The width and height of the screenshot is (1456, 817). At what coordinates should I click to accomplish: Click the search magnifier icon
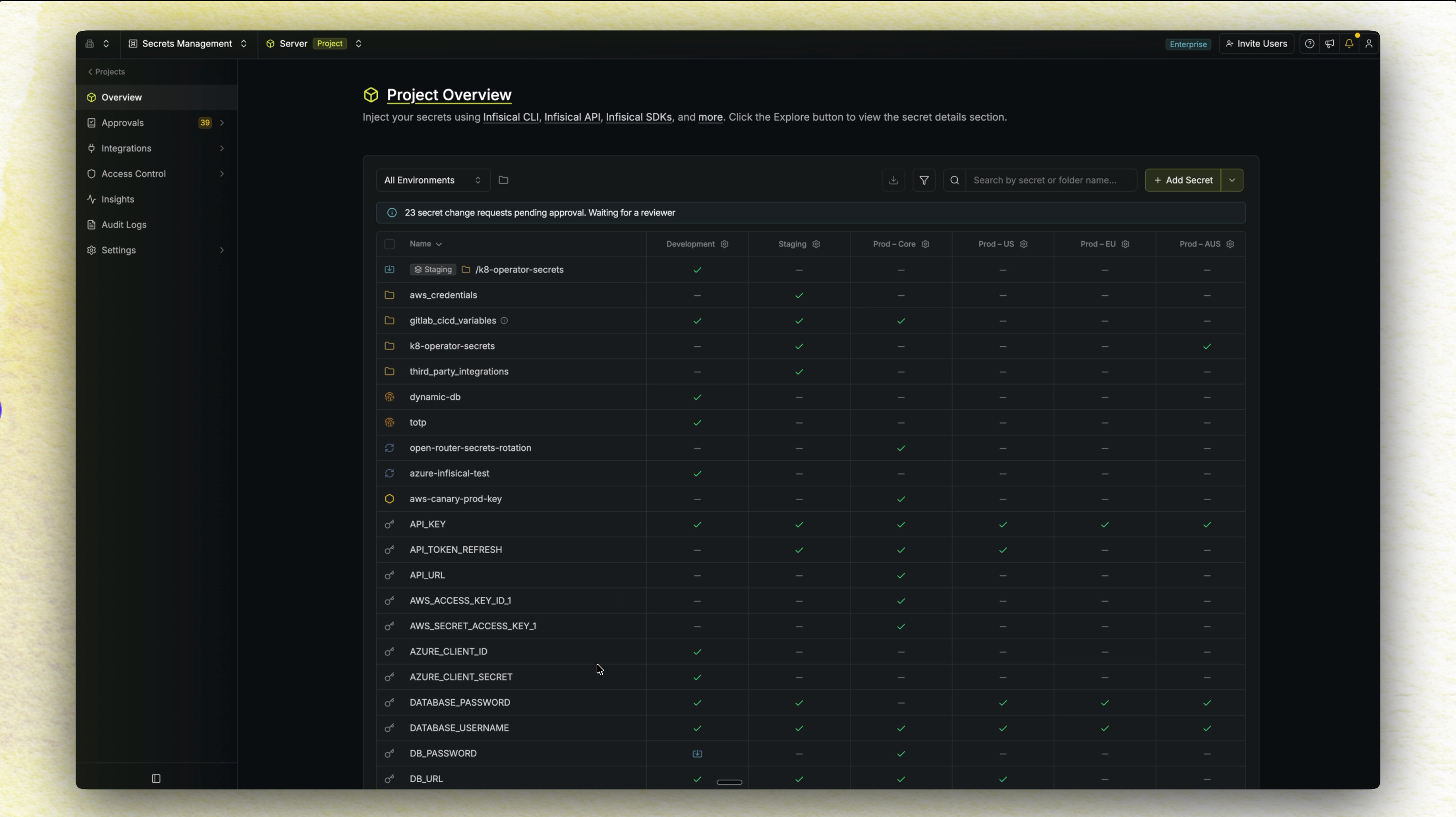[954, 180]
